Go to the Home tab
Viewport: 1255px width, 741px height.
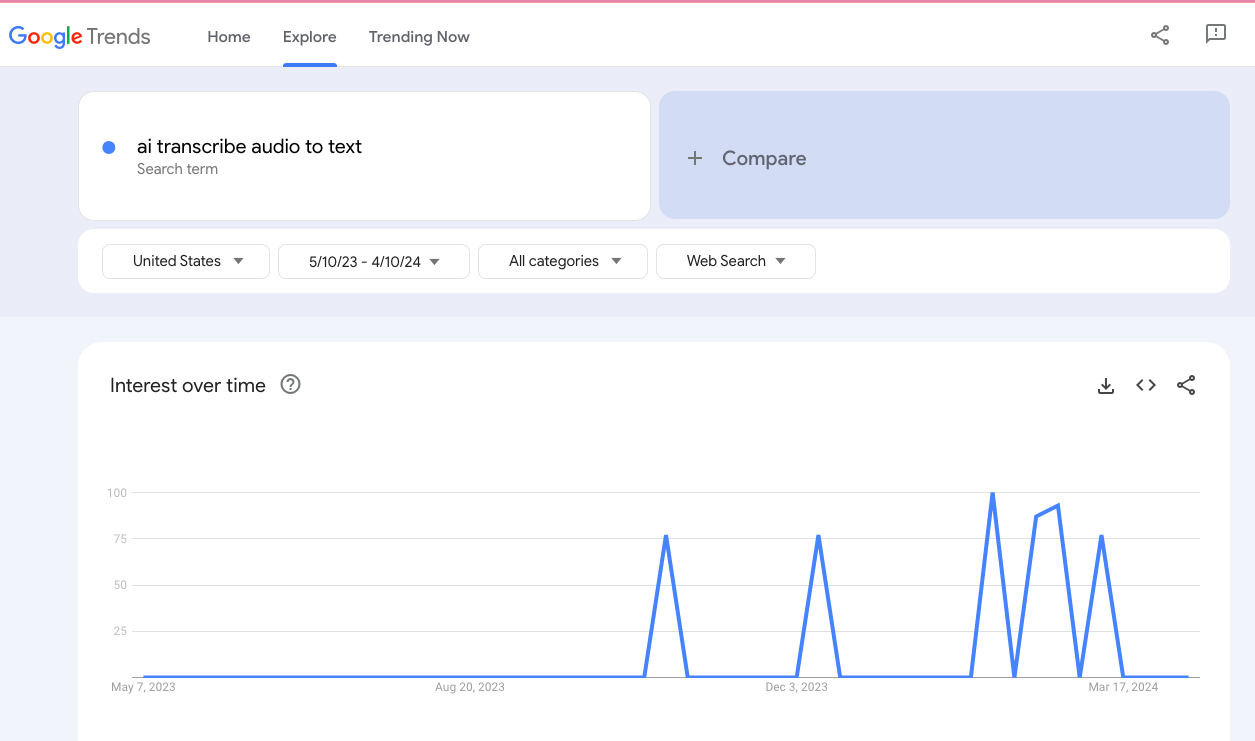click(x=229, y=37)
